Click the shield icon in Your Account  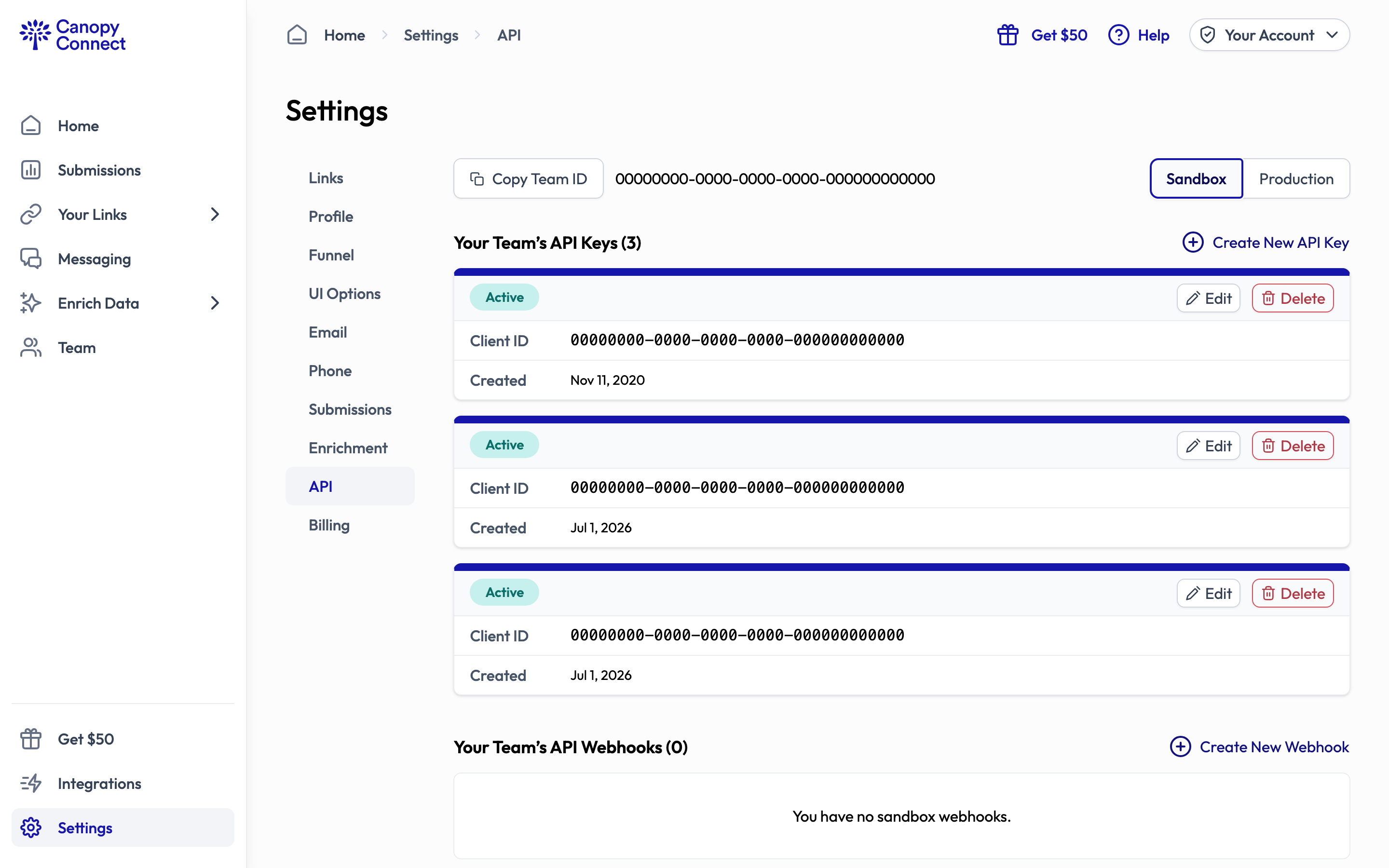1208,35
